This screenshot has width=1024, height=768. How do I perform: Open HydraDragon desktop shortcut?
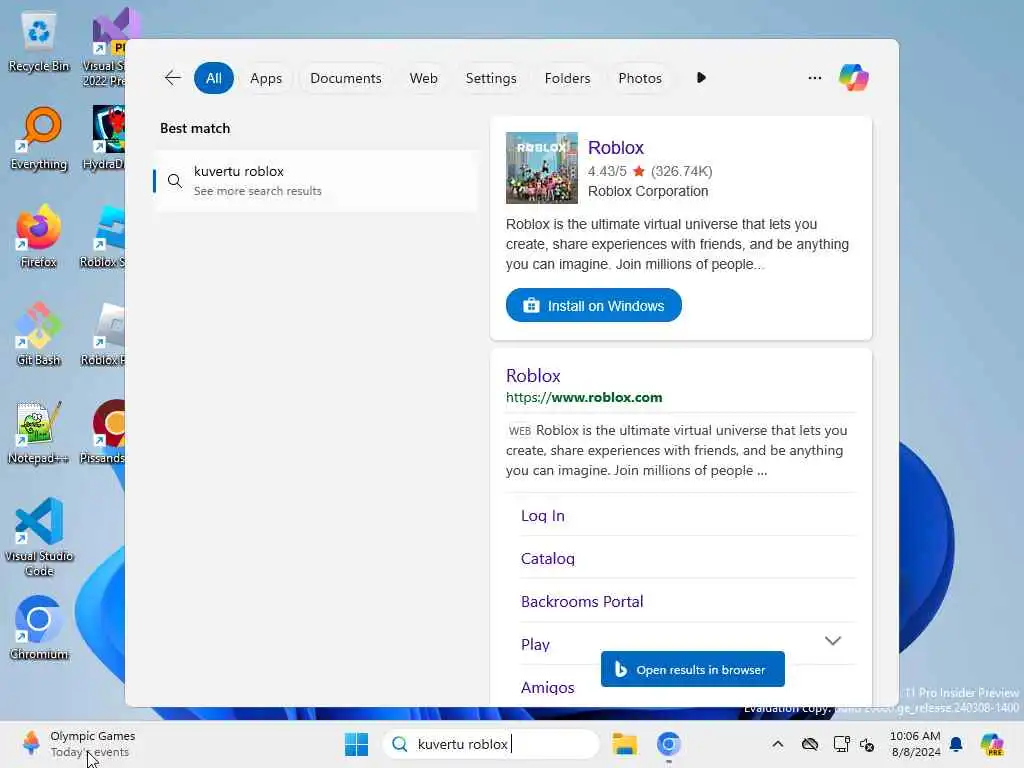(x=104, y=138)
